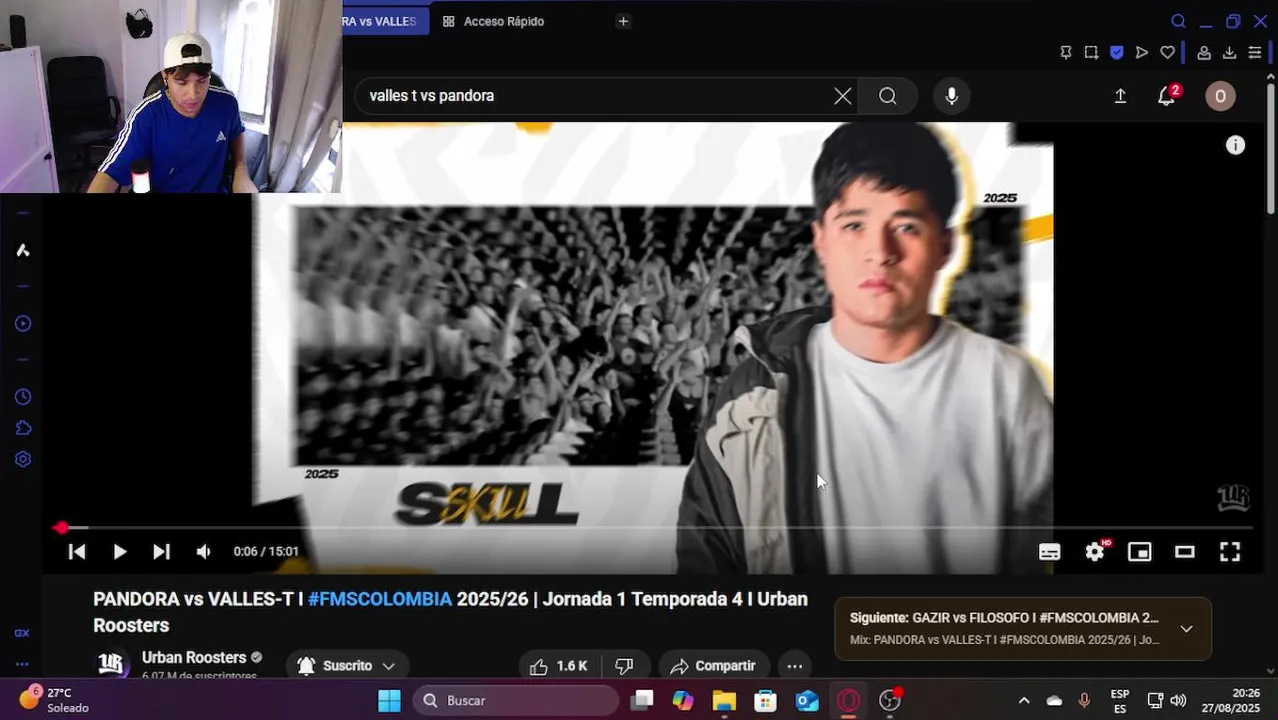Viewport: 1278px width, 720px height.
Task: Clear the YouTube search box text
Action: (843, 96)
